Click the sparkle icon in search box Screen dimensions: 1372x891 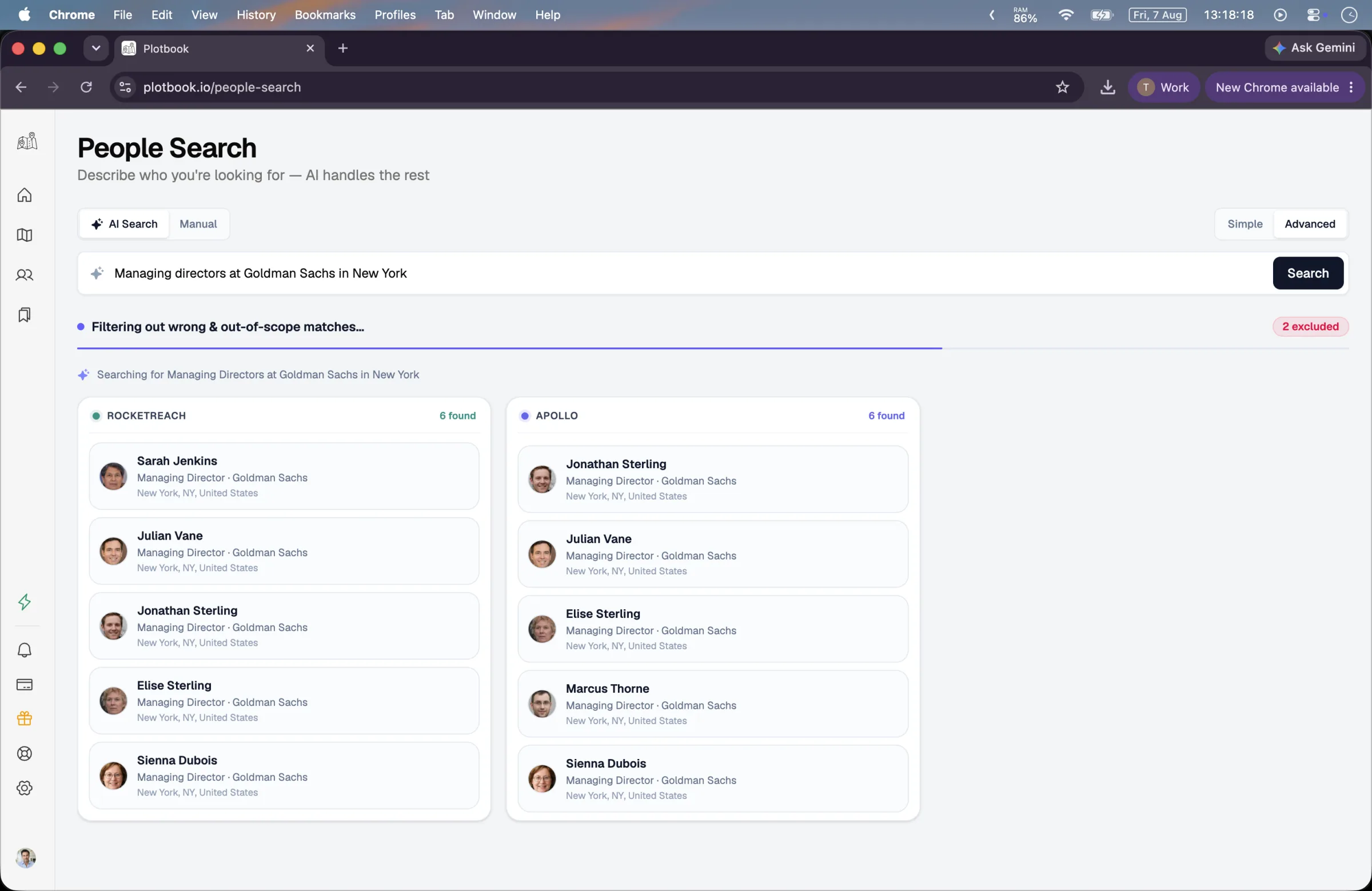tap(97, 273)
